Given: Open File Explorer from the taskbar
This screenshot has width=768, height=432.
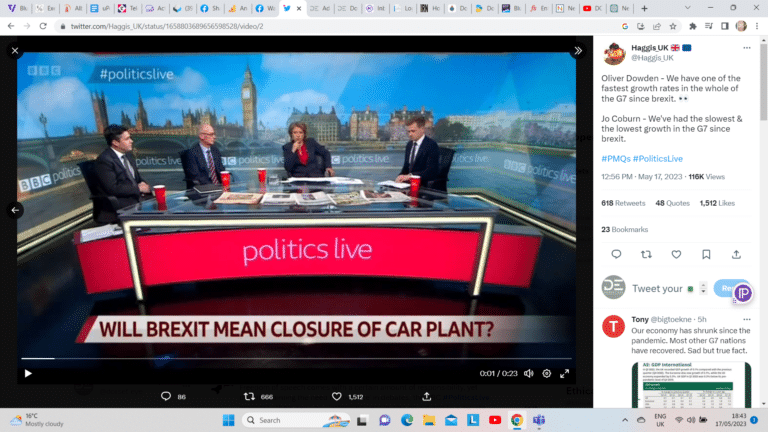Looking at the screenshot, I should (429, 420).
